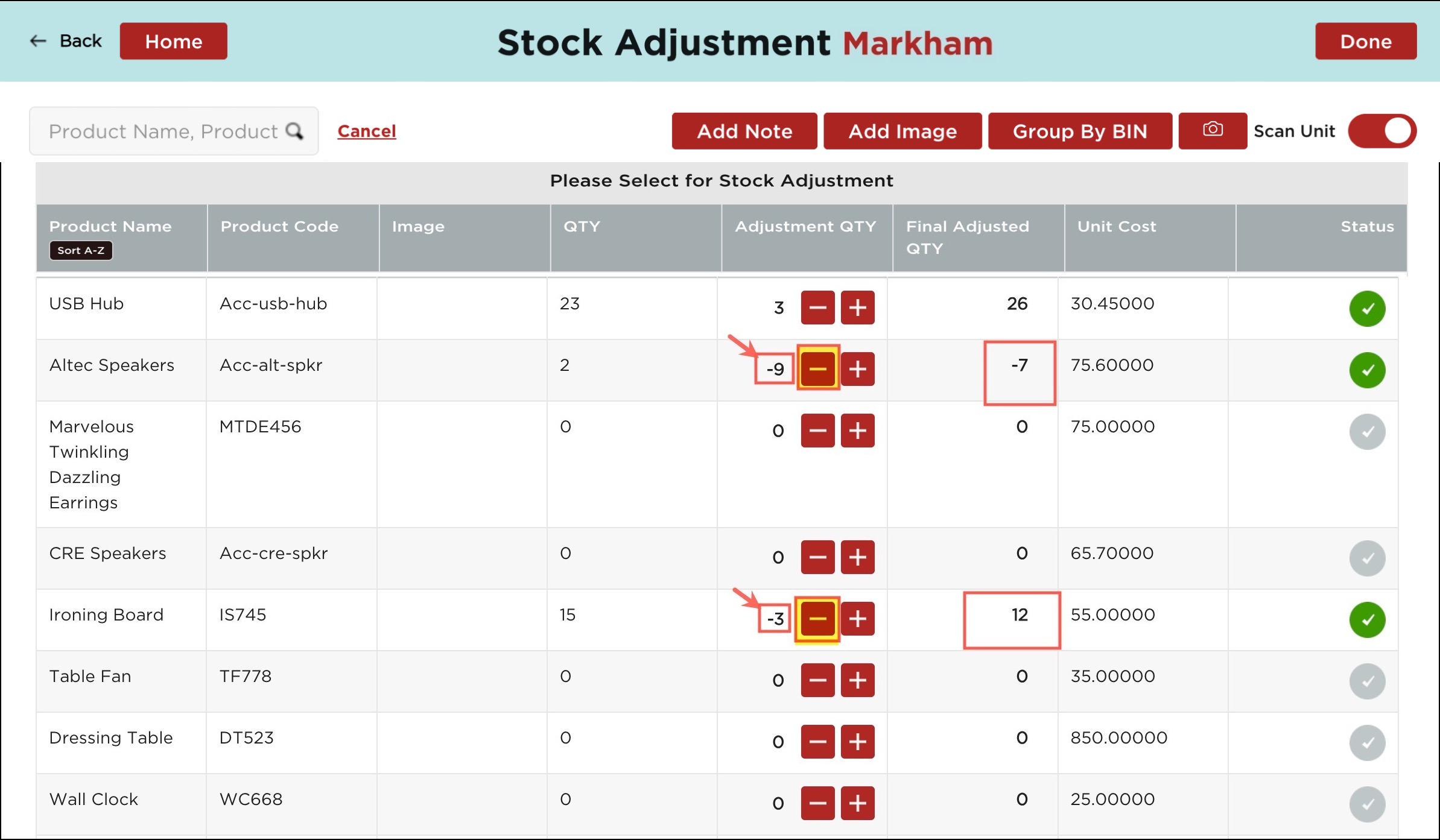This screenshot has width=1440, height=840.
Task: Decrease Altec Speakers adjustment quantity
Action: tap(817, 368)
